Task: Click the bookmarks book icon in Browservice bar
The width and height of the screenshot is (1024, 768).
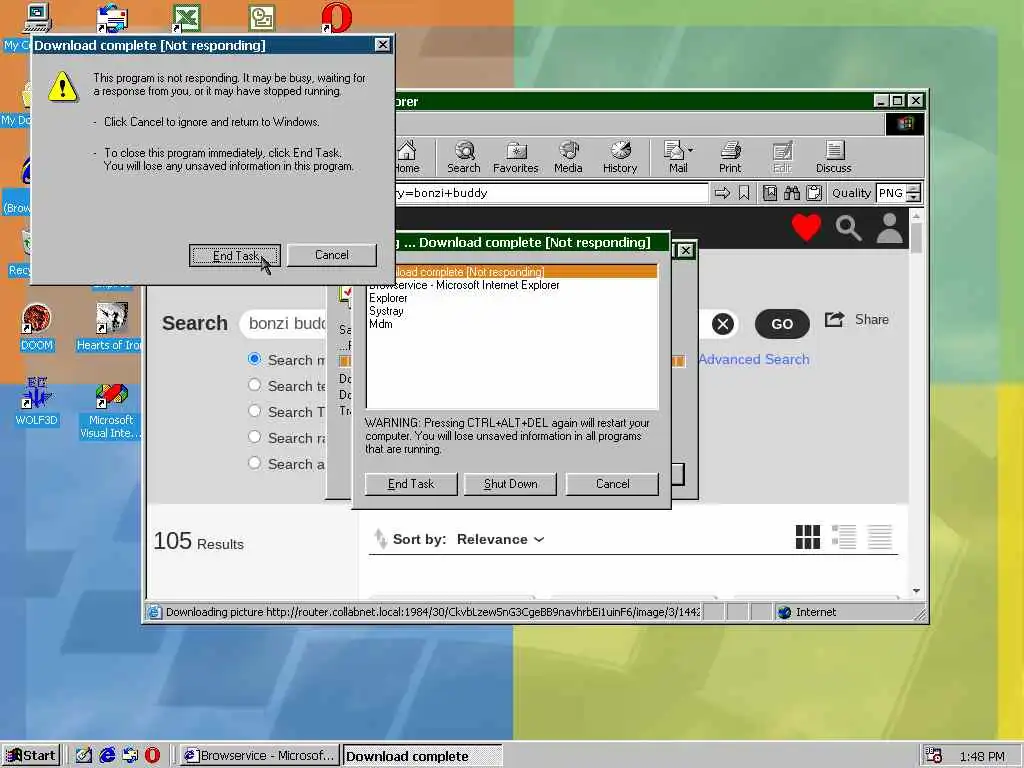Action: pyautogui.click(x=770, y=193)
